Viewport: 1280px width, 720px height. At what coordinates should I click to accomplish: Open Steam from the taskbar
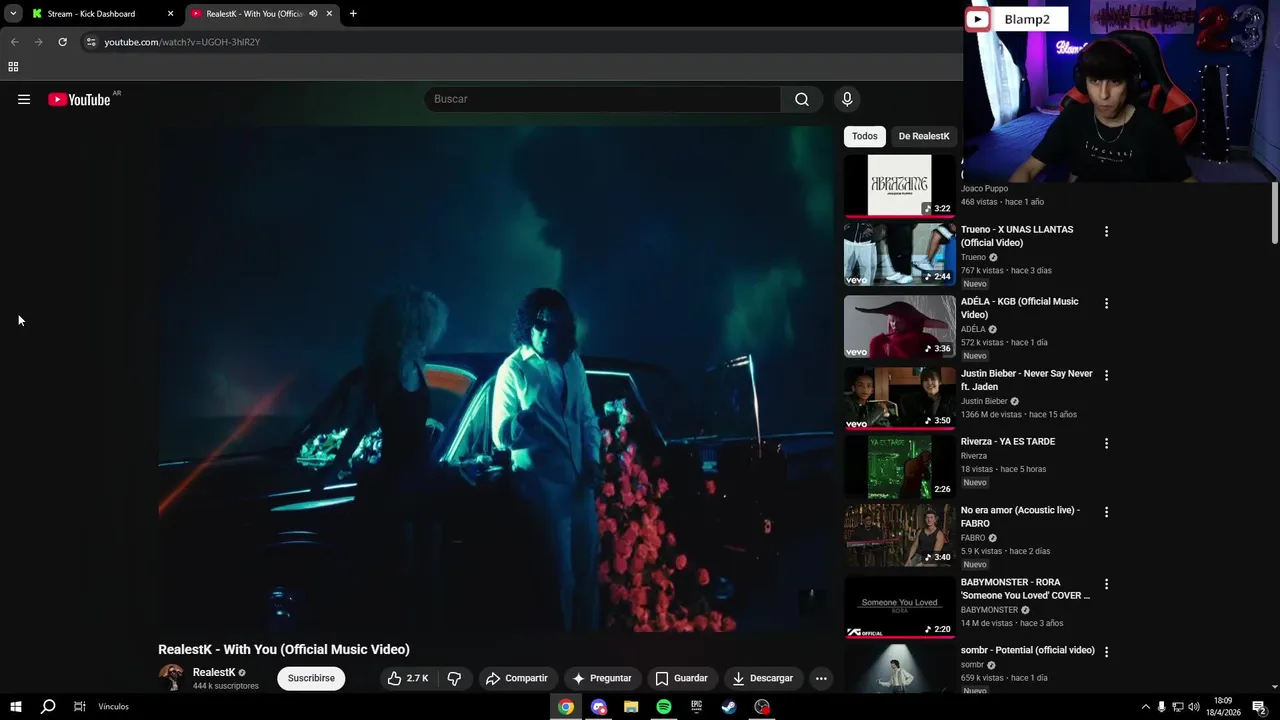[729, 707]
